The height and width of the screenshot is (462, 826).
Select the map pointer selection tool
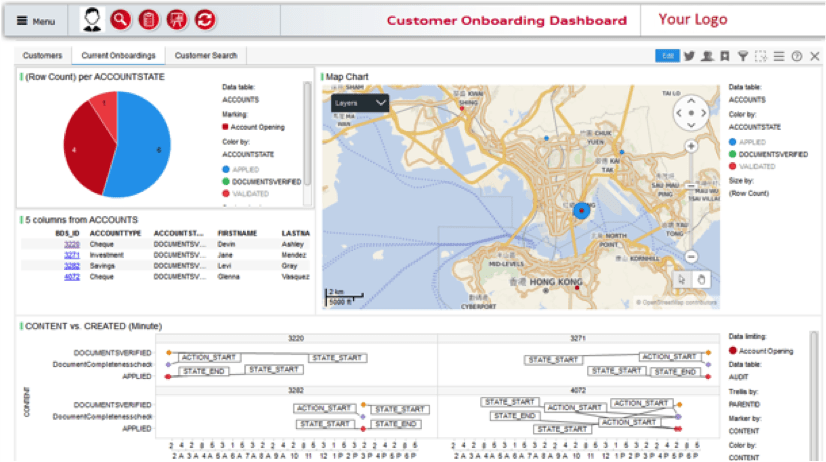coord(682,279)
